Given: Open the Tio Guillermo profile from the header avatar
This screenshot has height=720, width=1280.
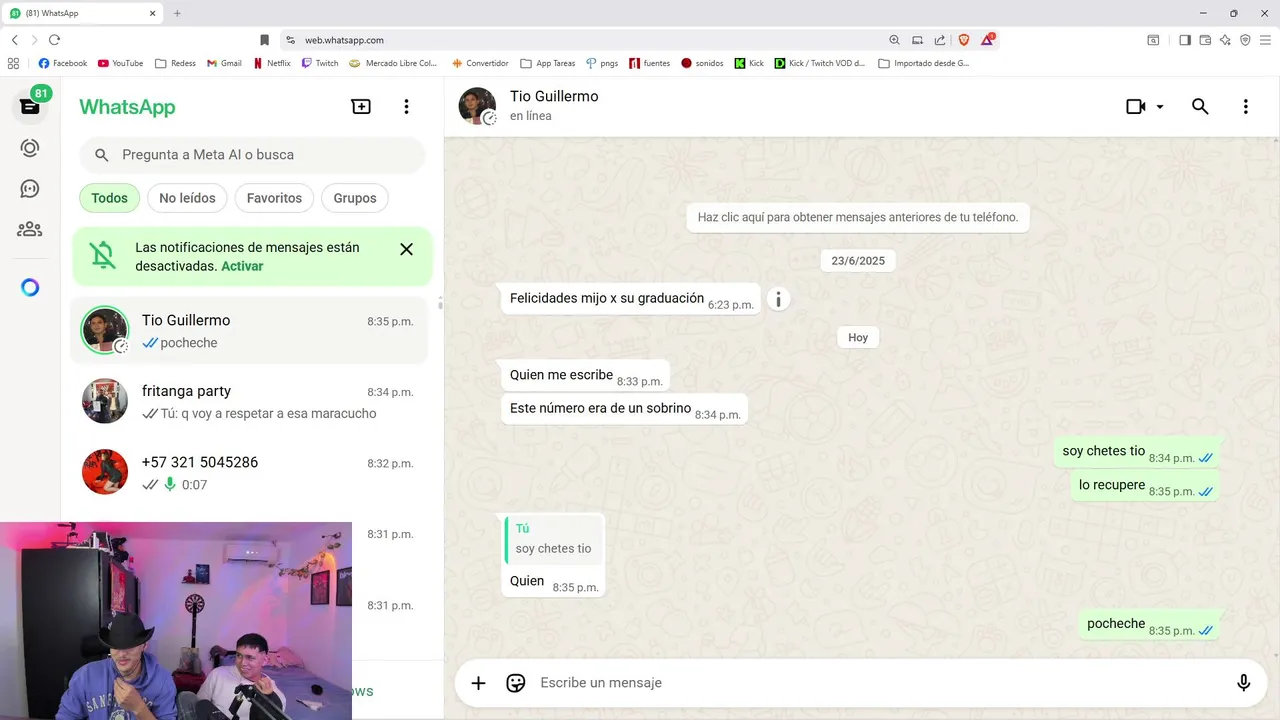Looking at the screenshot, I should pos(477,106).
